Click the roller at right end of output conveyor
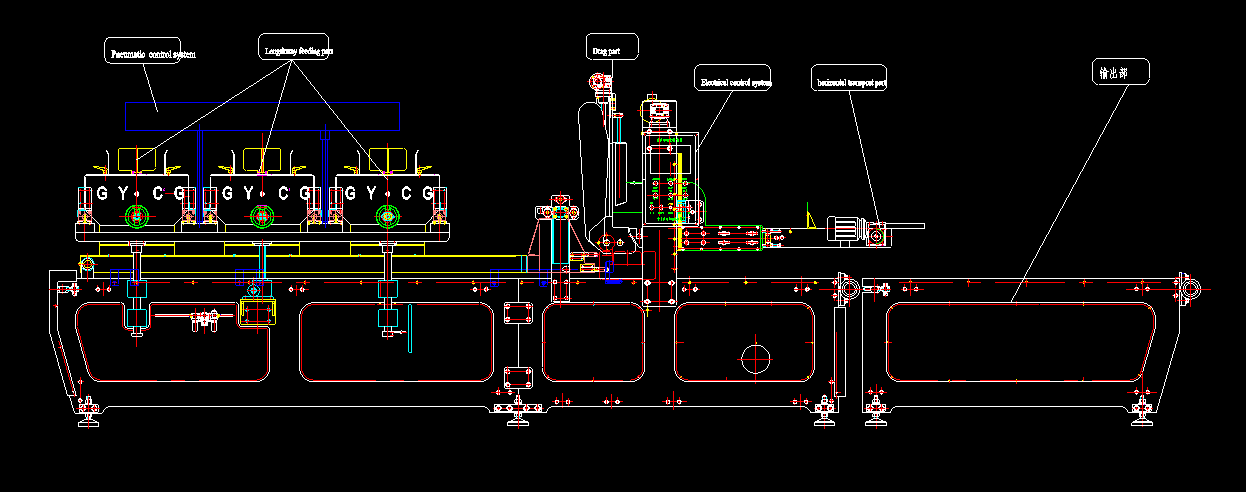This screenshot has height=492, width=1246. [1191, 290]
